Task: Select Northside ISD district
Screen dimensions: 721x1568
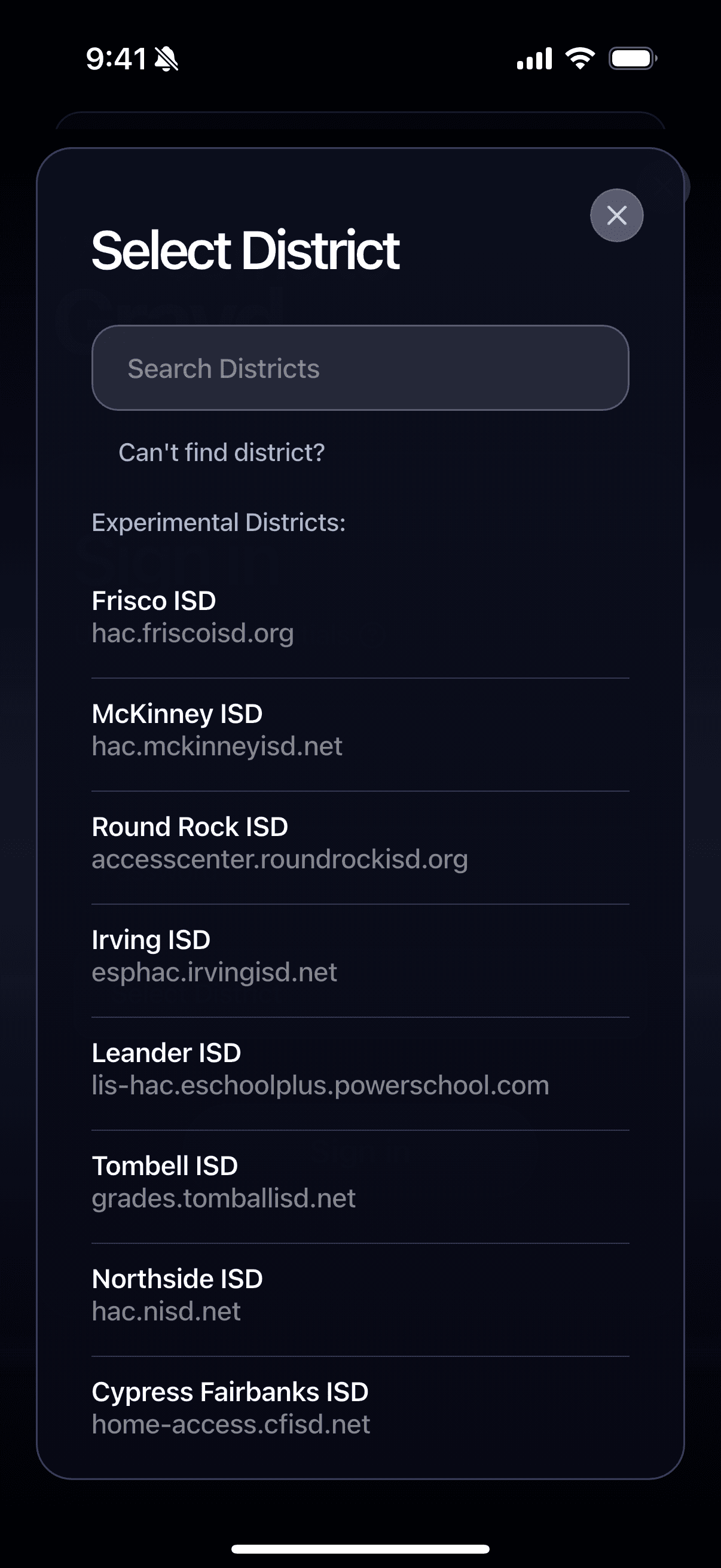Action: pyautogui.click(x=360, y=1294)
